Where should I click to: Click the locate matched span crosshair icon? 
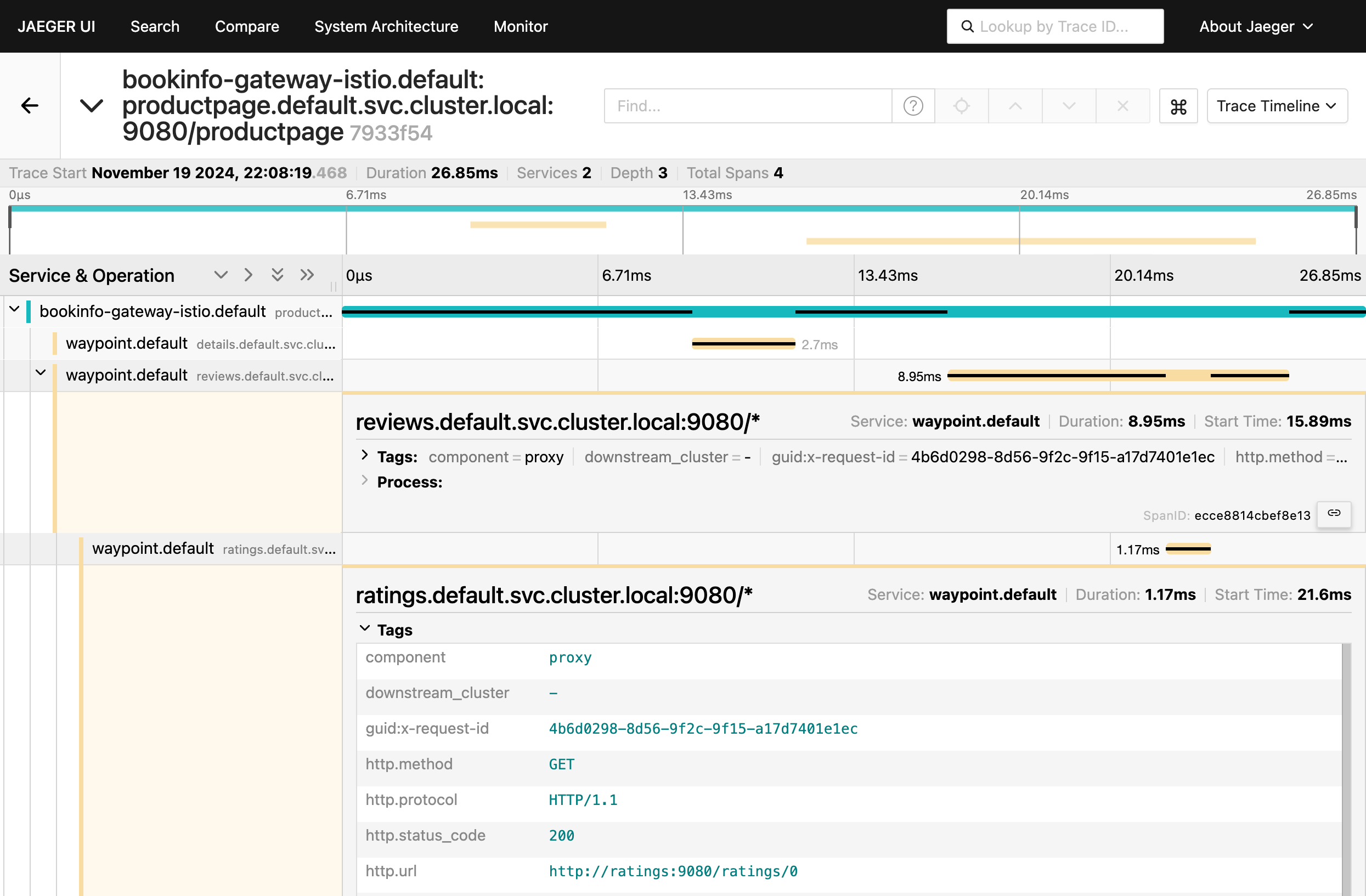click(961, 106)
